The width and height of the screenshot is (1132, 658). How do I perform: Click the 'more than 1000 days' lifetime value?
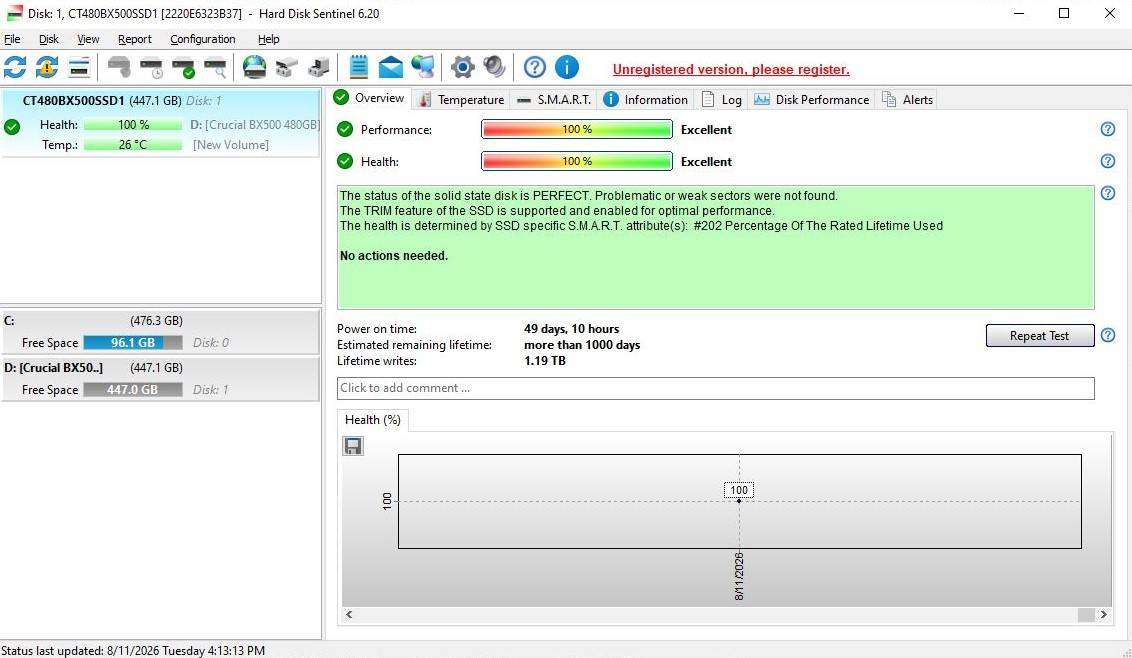tap(582, 345)
